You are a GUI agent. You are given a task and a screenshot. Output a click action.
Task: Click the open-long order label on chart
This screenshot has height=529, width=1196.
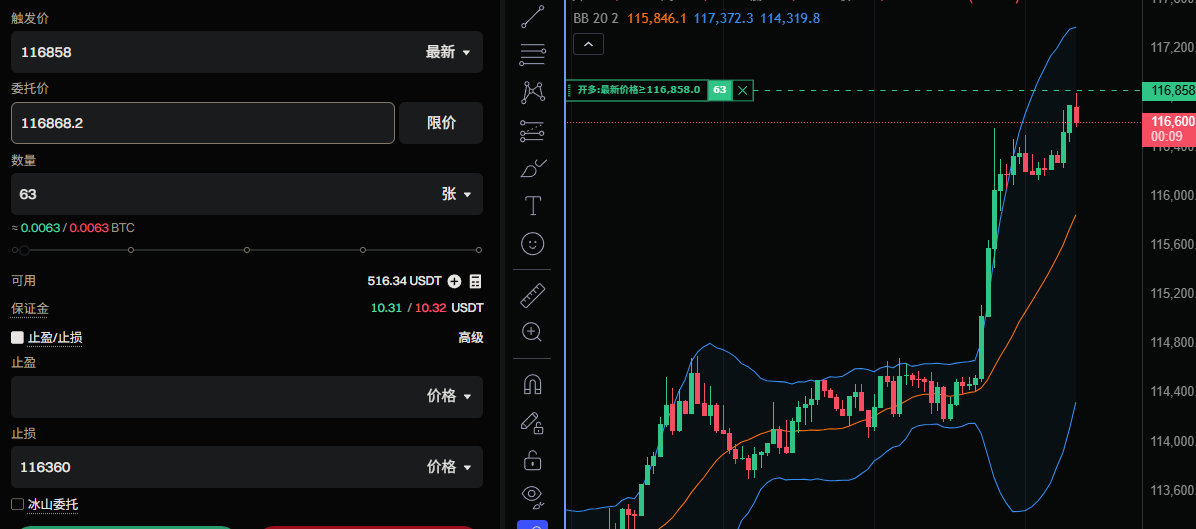(638, 90)
